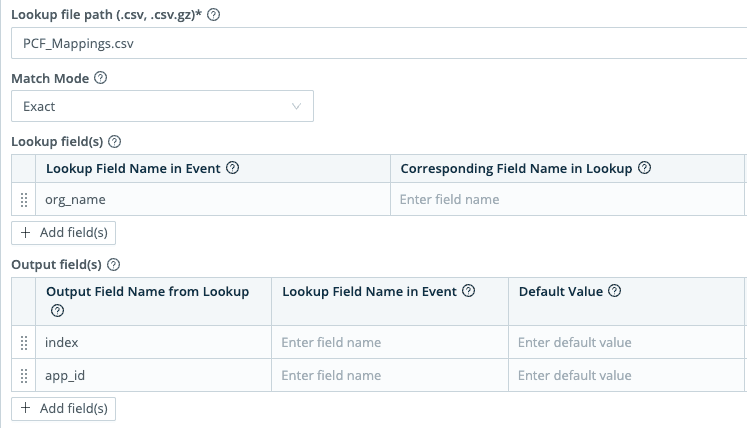Click Lookup Field Name in Event input for index

[x=388, y=343]
